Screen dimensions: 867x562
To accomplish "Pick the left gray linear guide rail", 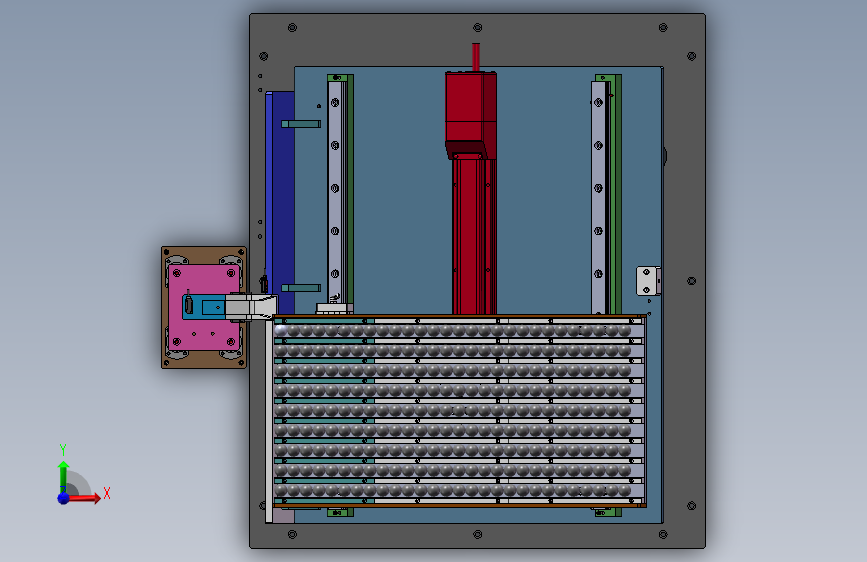I will pos(335,196).
